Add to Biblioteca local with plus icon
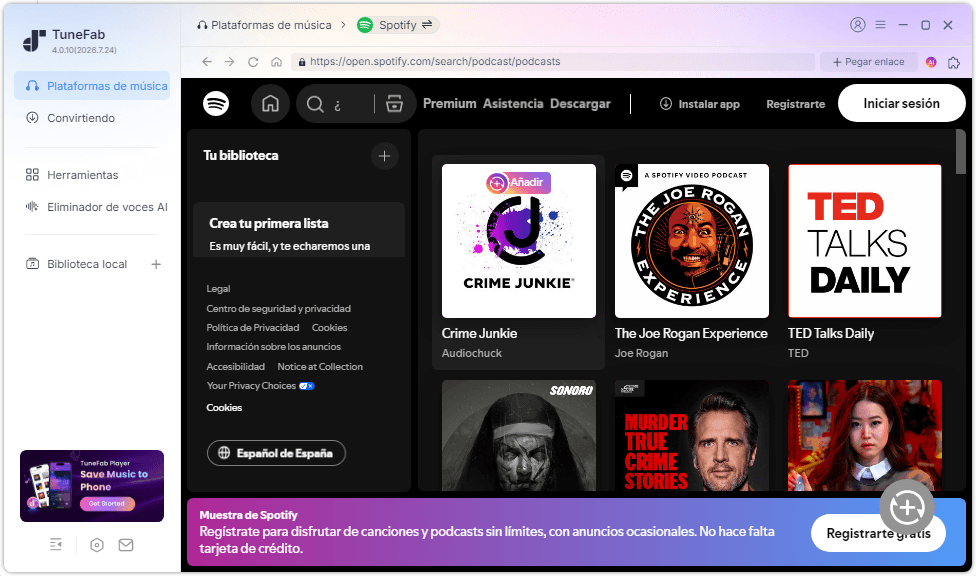Viewport: 976px width, 576px height. [x=156, y=264]
